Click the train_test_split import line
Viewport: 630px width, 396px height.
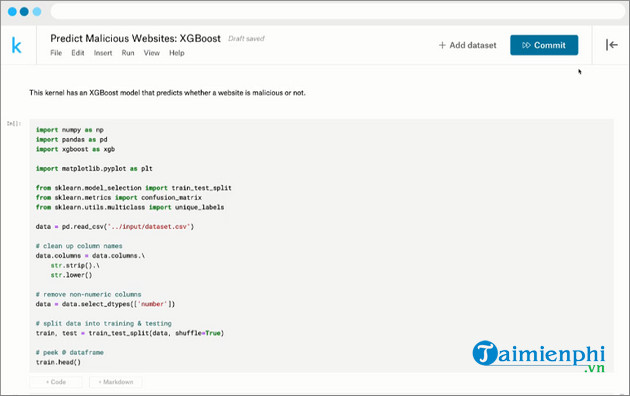point(133,188)
